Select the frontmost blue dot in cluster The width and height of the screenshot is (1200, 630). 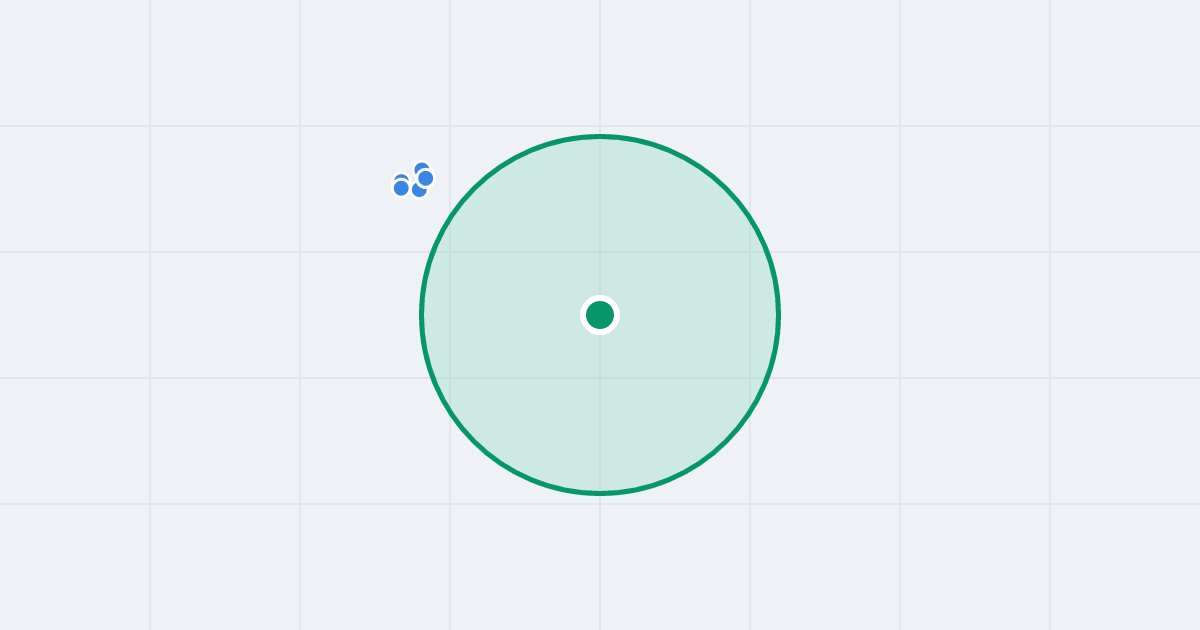point(425,178)
